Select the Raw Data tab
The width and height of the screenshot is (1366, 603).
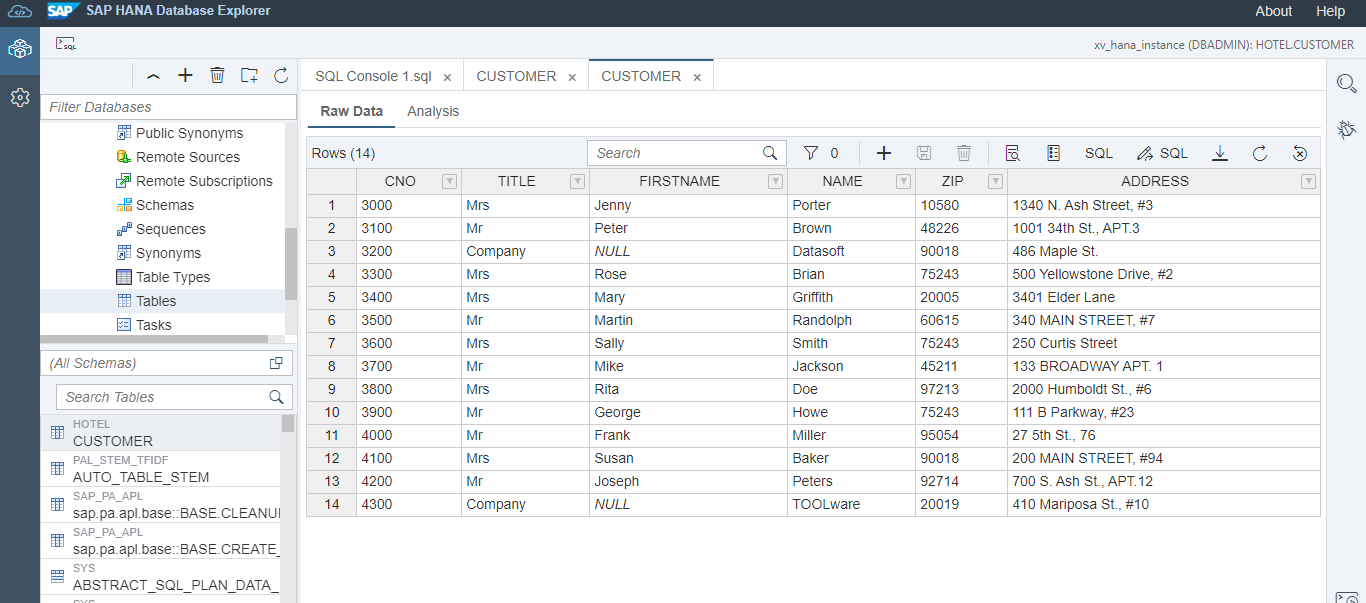352,111
